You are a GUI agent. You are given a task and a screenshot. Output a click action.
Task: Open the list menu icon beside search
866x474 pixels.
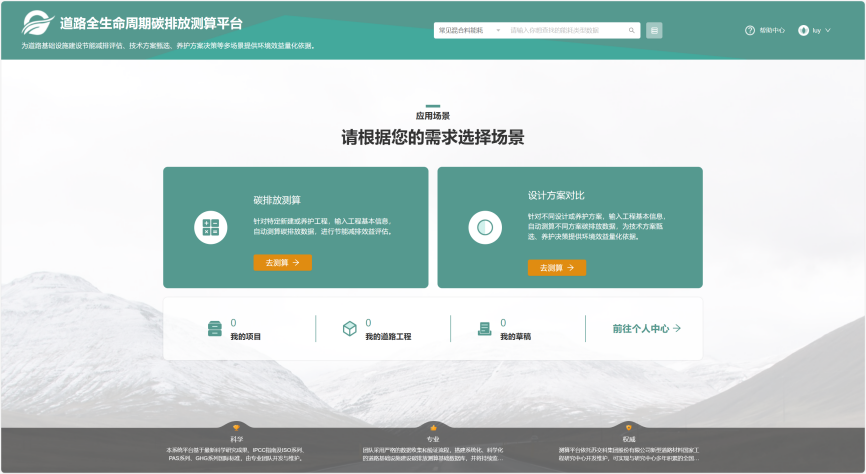pyautogui.click(x=654, y=31)
